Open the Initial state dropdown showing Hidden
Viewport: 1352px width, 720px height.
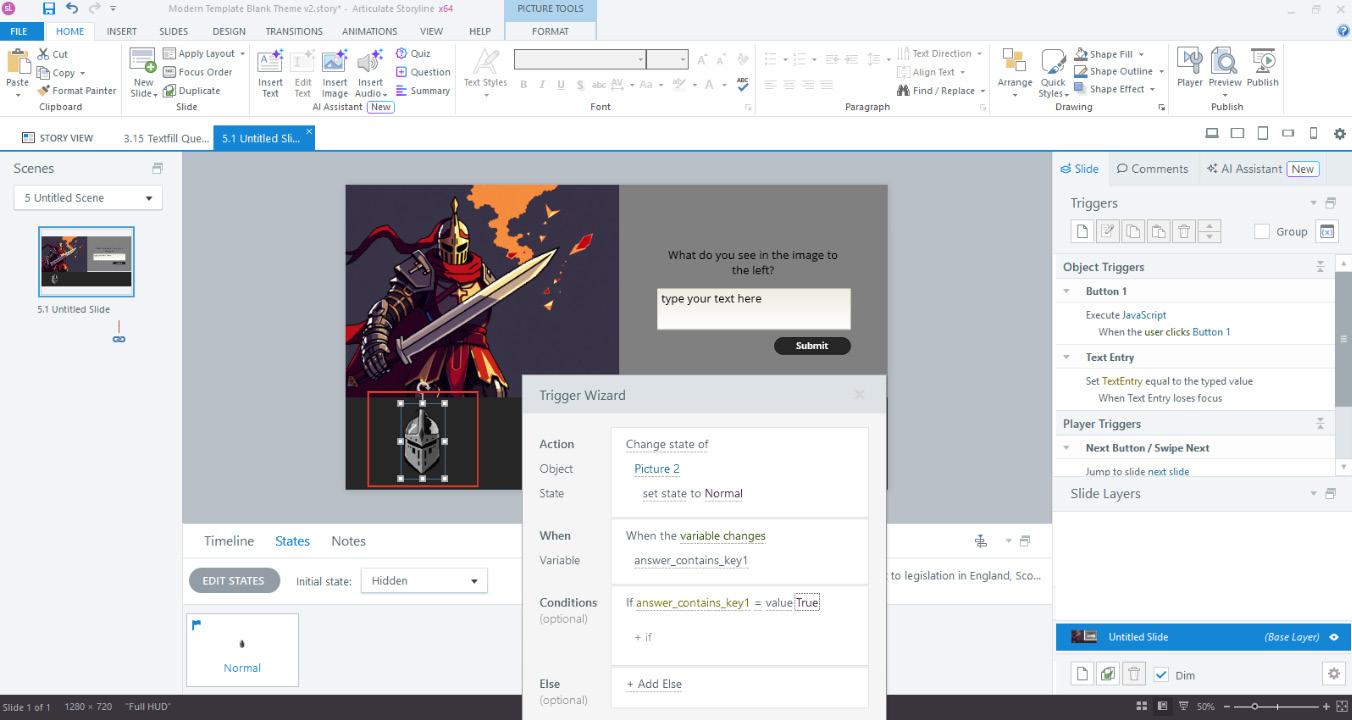click(x=424, y=581)
